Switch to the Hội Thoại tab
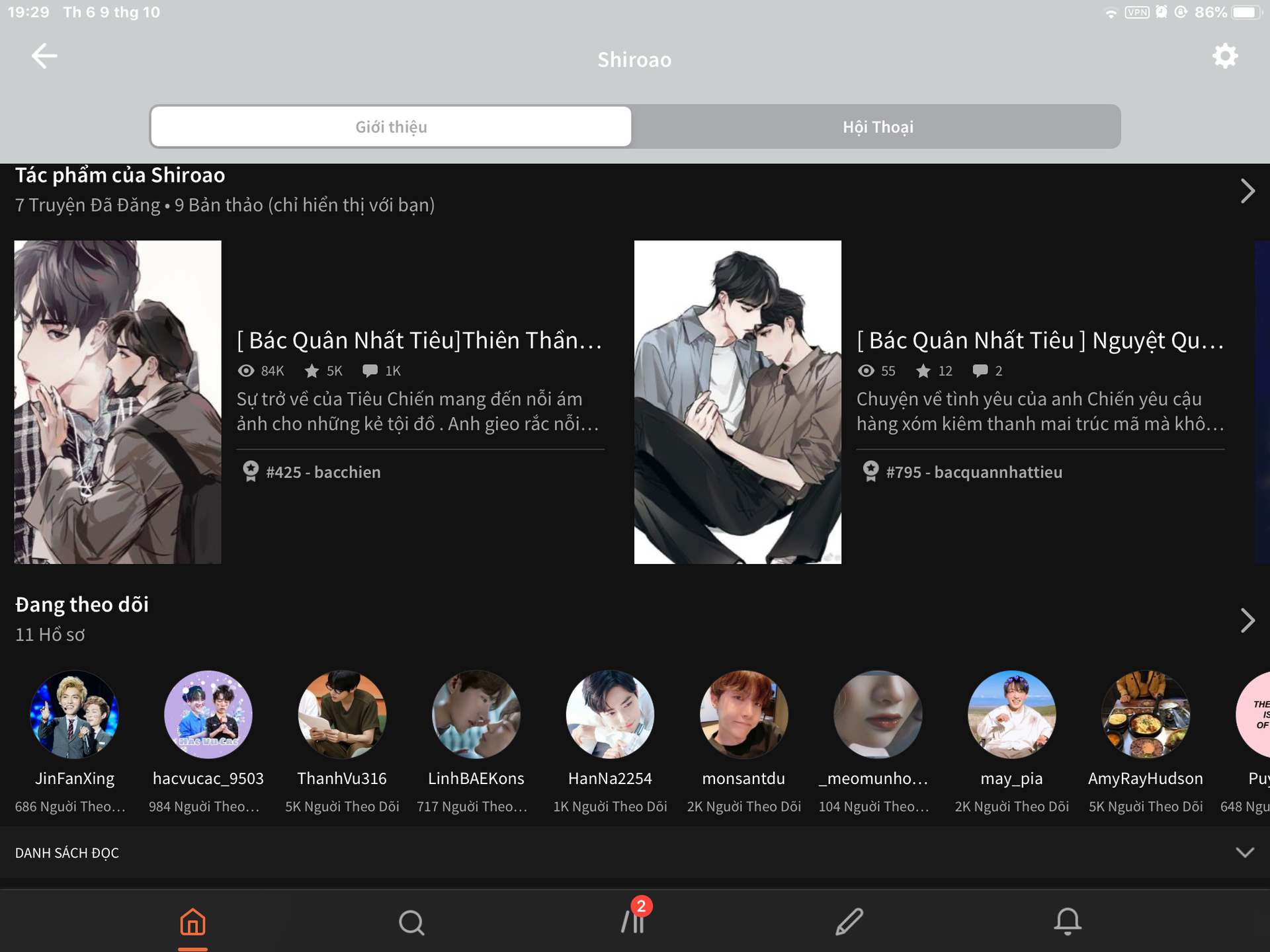This screenshot has height=952, width=1270. click(x=878, y=126)
